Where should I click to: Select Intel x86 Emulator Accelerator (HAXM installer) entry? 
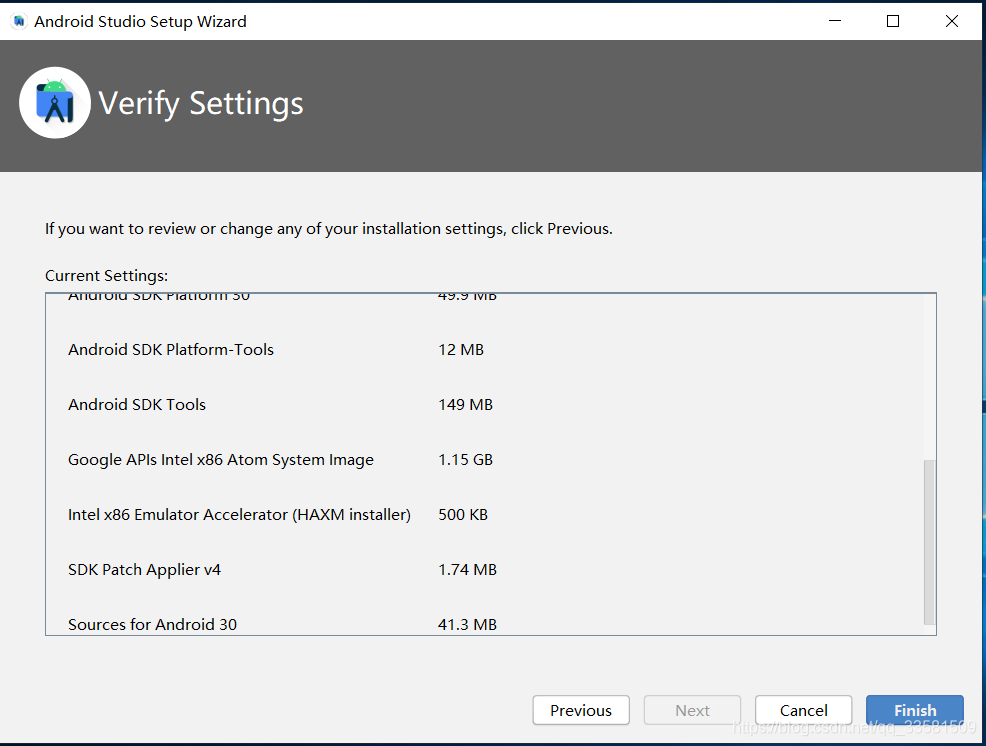point(239,515)
